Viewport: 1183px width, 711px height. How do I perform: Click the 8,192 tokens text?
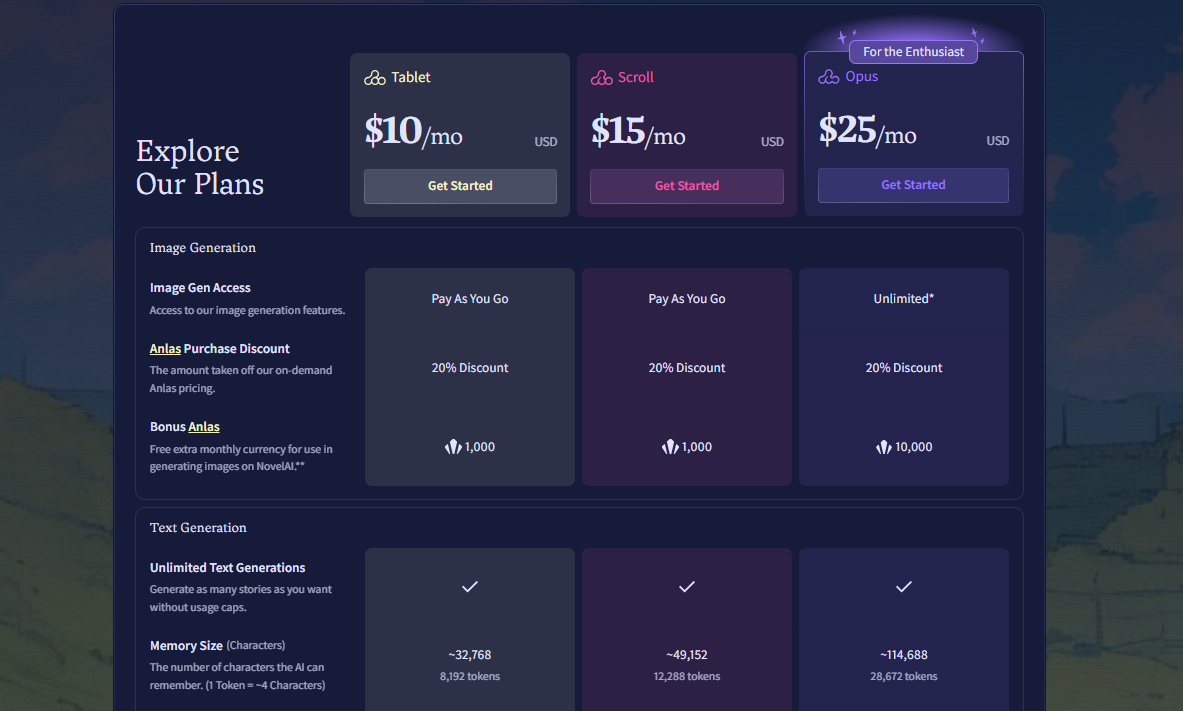(470, 676)
